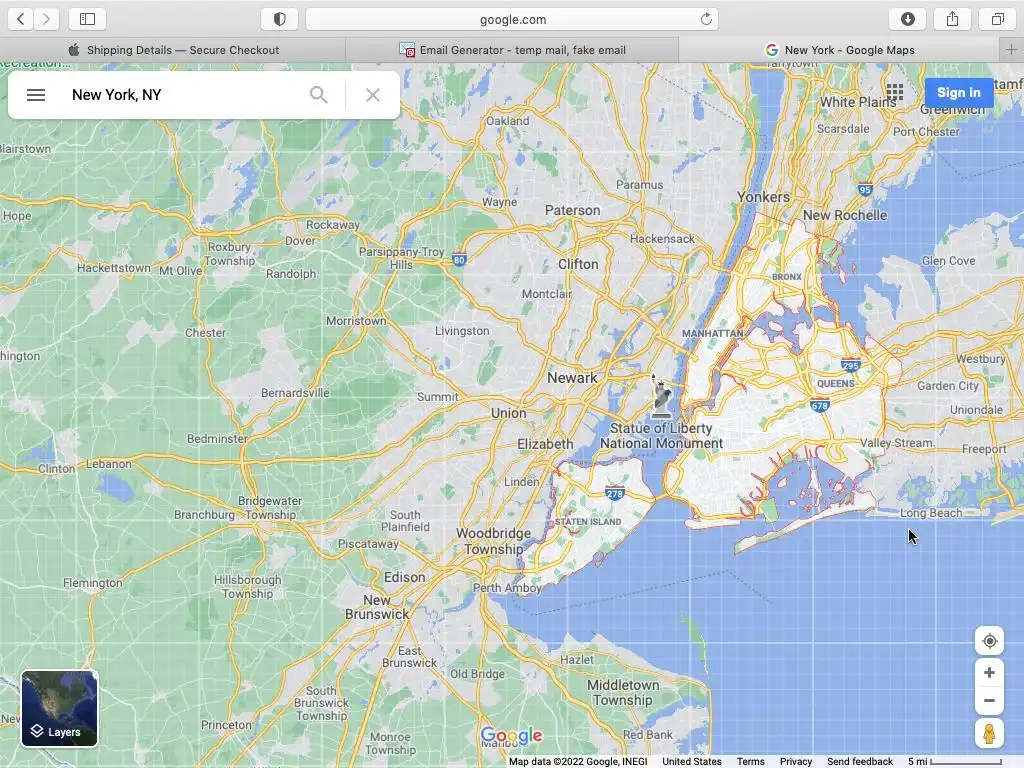Screen dimensions: 1024x768
Task: Toggle the 5 mi map scale
Action: tap(955, 761)
